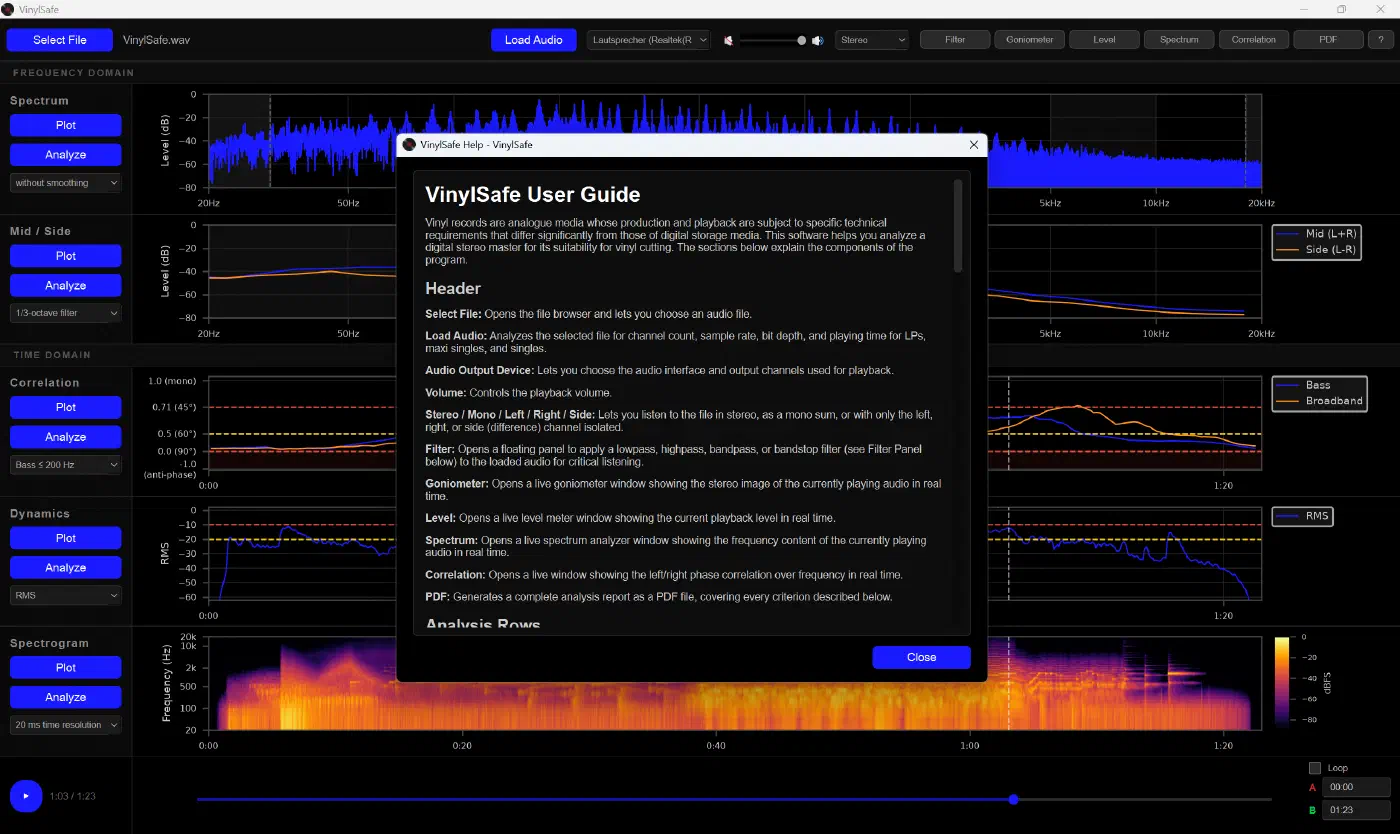Click the 1:03 / 1:23 playback time
The height and width of the screenshot is (834, 1400).
(73, 796)
